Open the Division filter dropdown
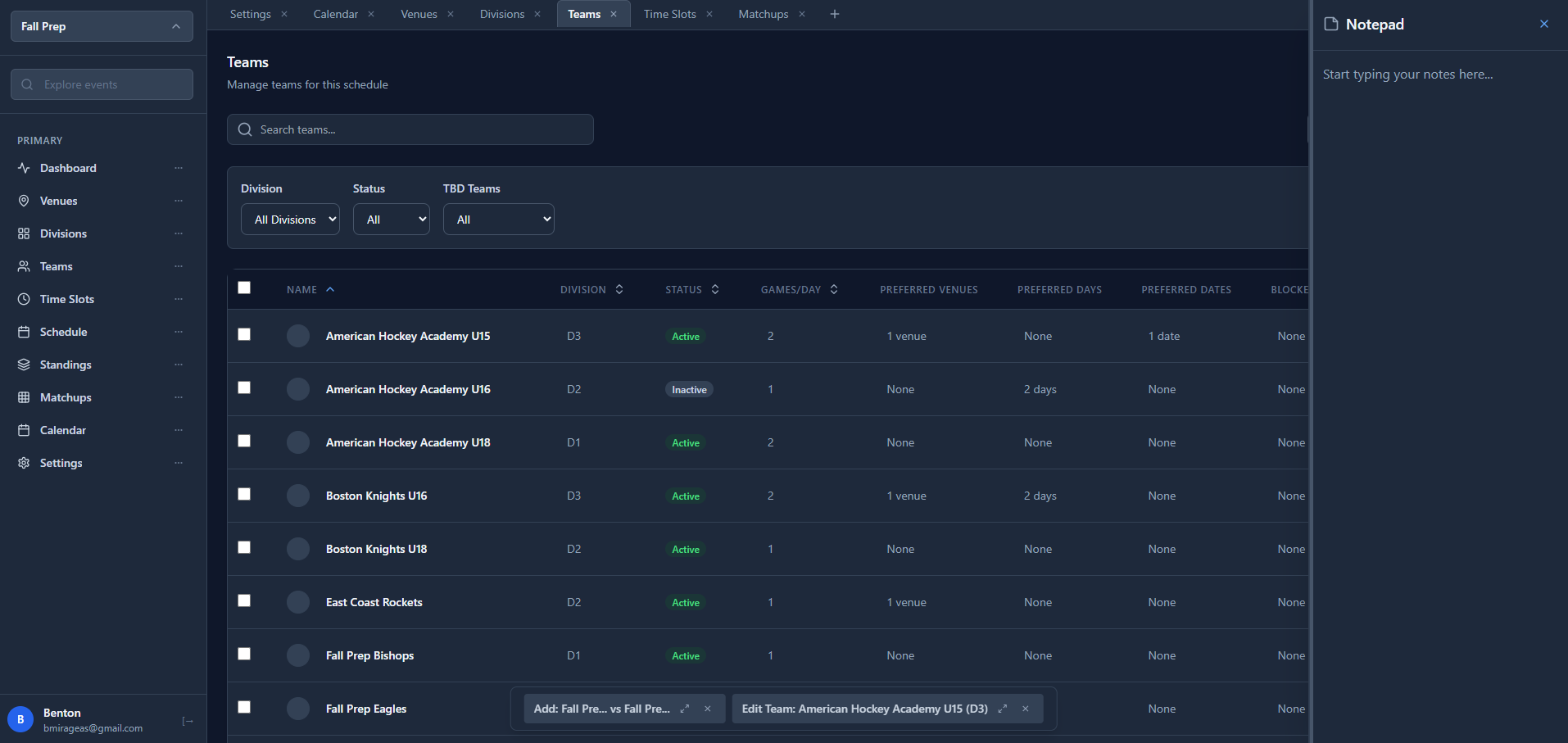Image resolution: width=1568 pixels, height=743 pixels. pyautogui.click(x=289, y=219)
